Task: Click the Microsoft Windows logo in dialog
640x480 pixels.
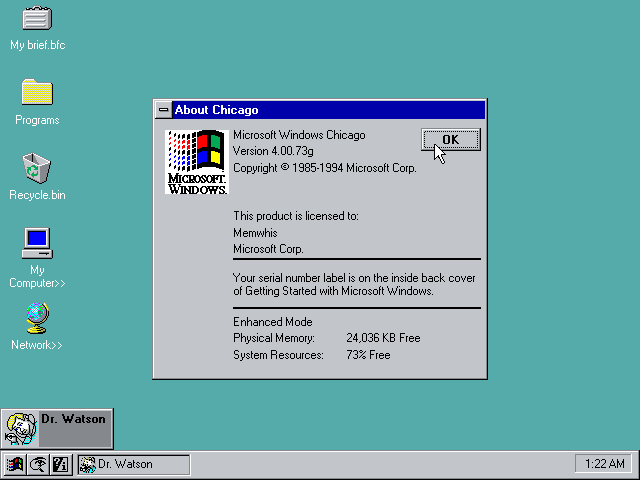Action: 196,160
